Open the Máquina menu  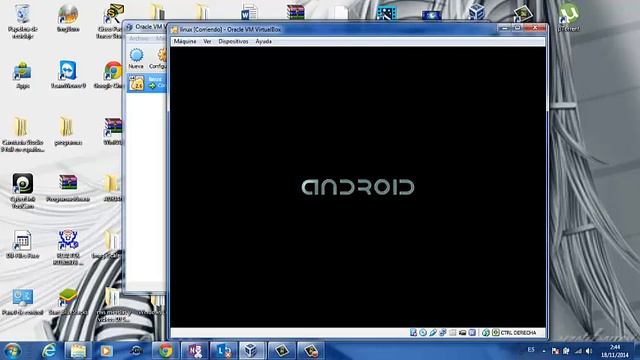[x=185, y=41]
